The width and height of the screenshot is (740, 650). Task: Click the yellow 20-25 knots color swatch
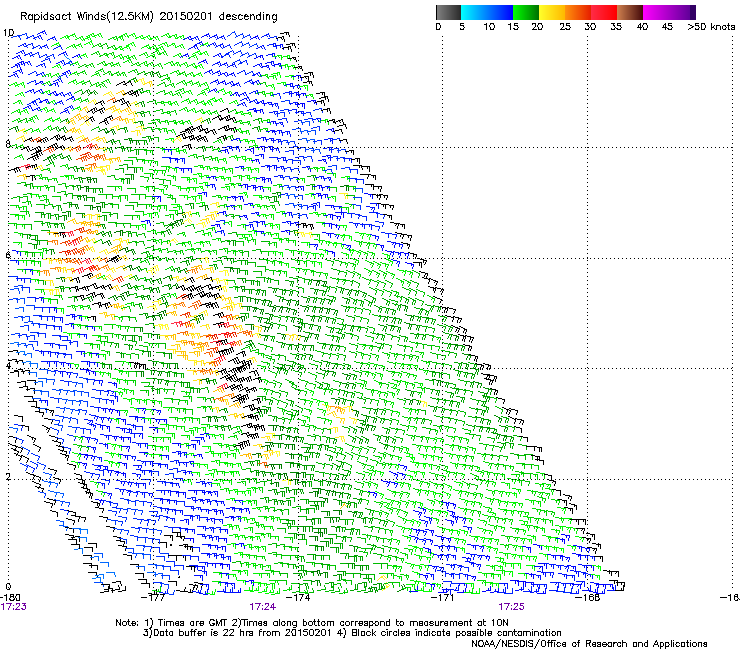[x=552, y=12]
